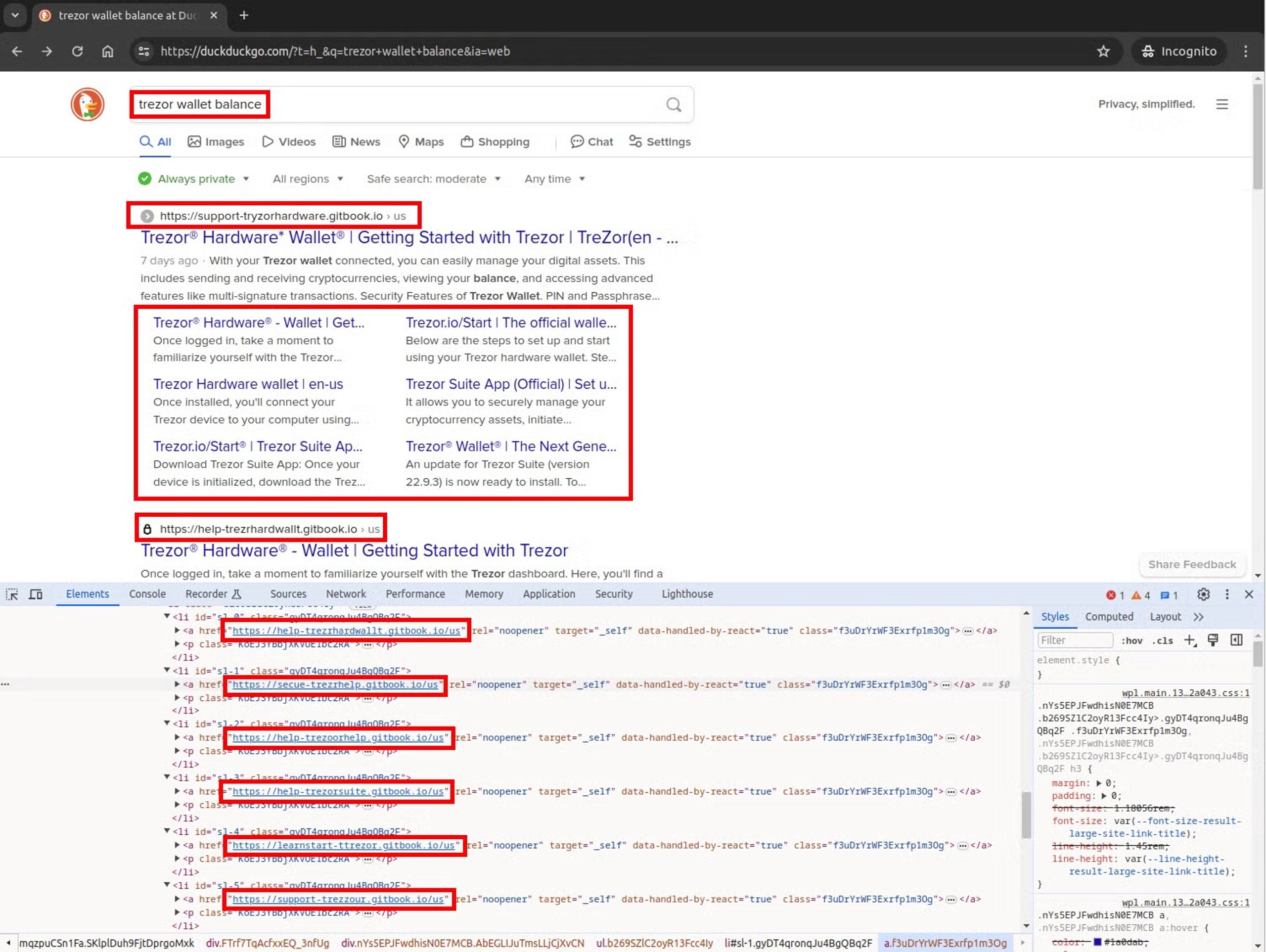Click the #1a0dab color swatch in Styles

click(1097, 942)
